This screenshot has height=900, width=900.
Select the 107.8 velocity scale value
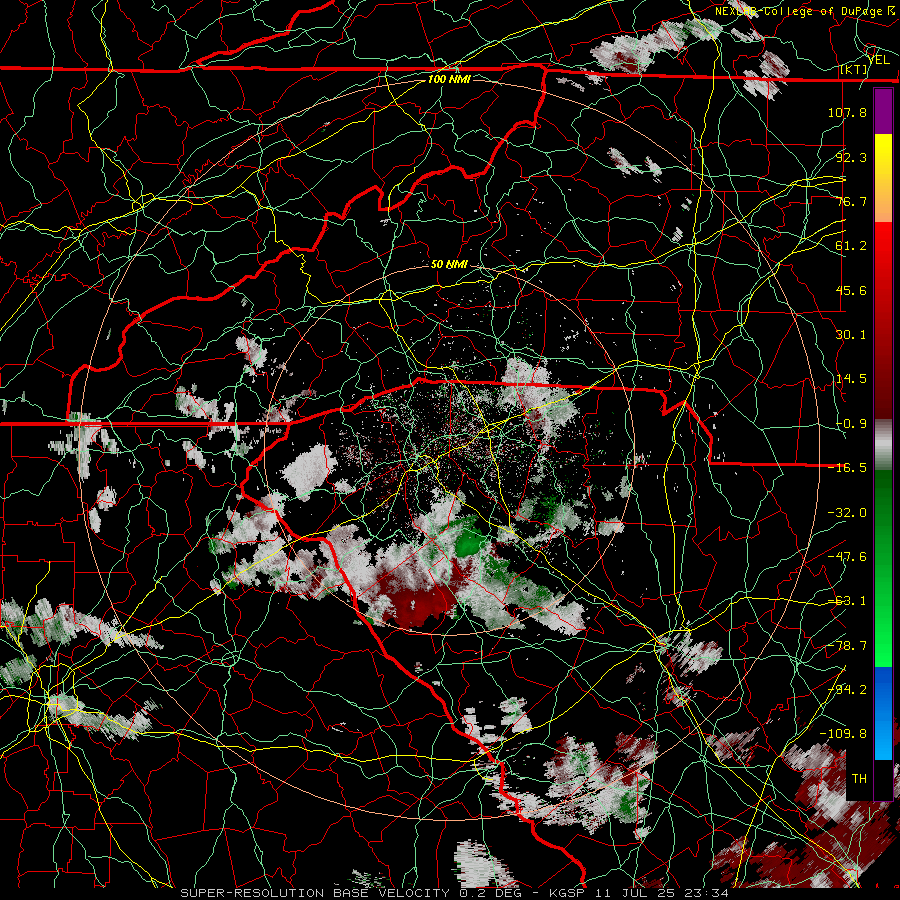click(x=847, y=112)
